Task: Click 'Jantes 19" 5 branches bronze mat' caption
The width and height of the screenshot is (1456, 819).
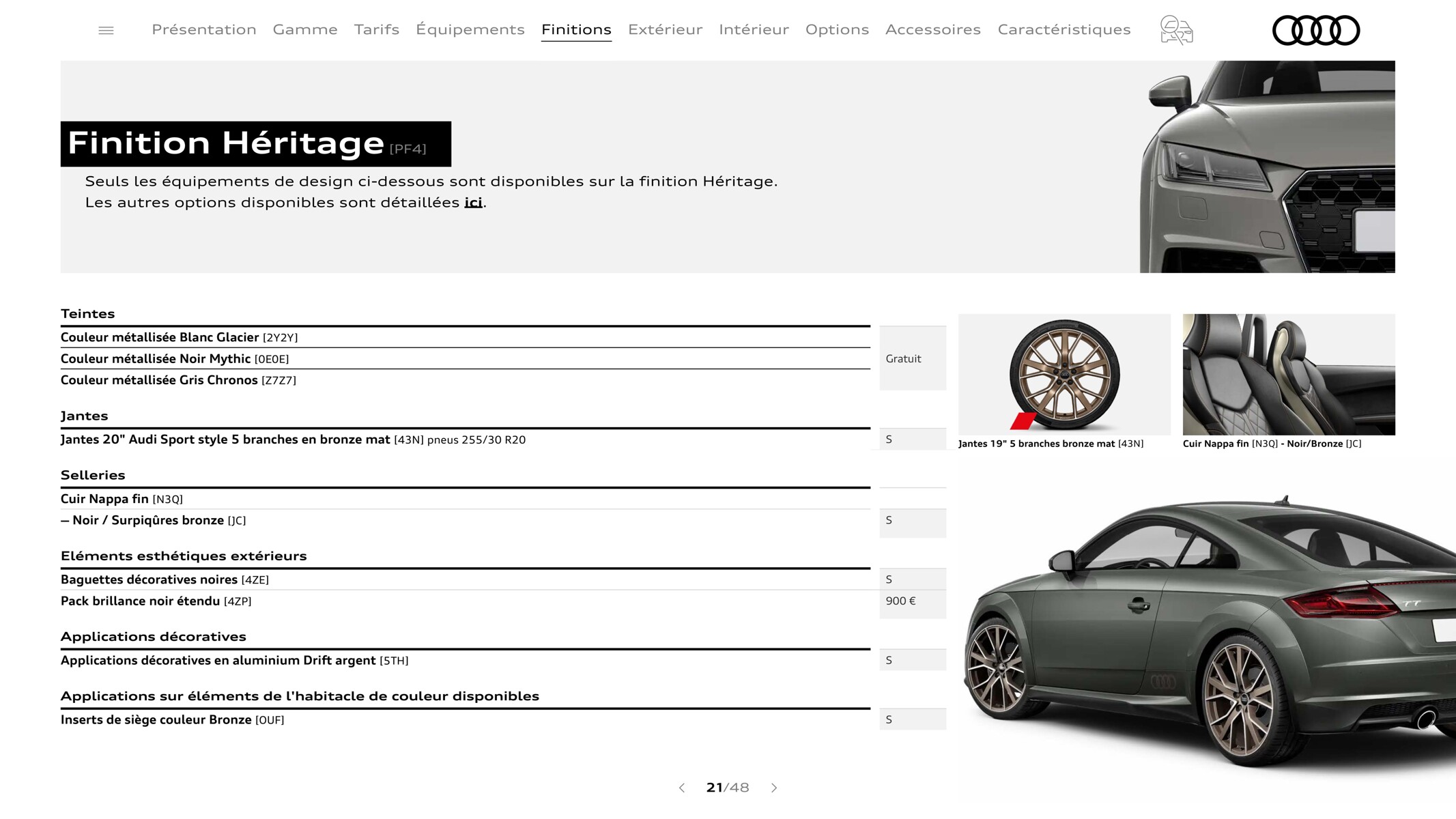Action: pos(1051,444)
